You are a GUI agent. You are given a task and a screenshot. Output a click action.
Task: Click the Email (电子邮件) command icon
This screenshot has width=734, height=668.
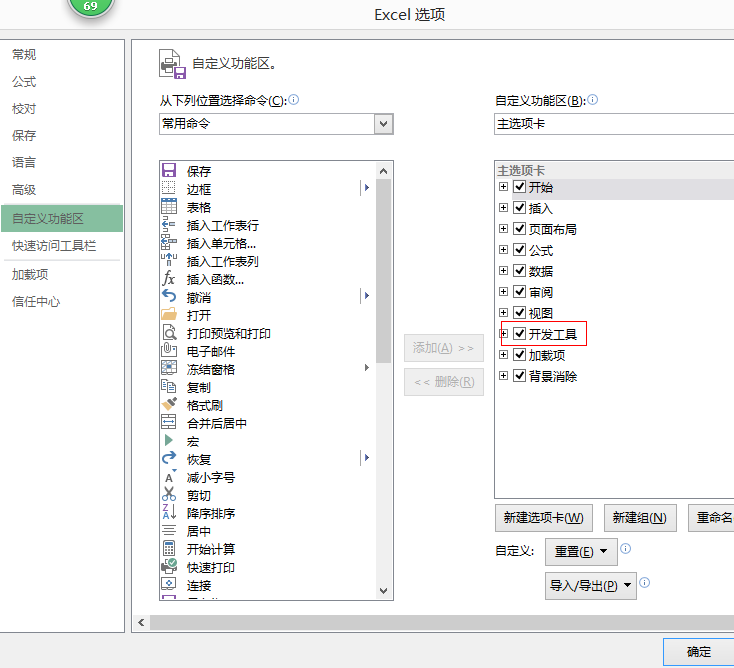pos(169,351)
